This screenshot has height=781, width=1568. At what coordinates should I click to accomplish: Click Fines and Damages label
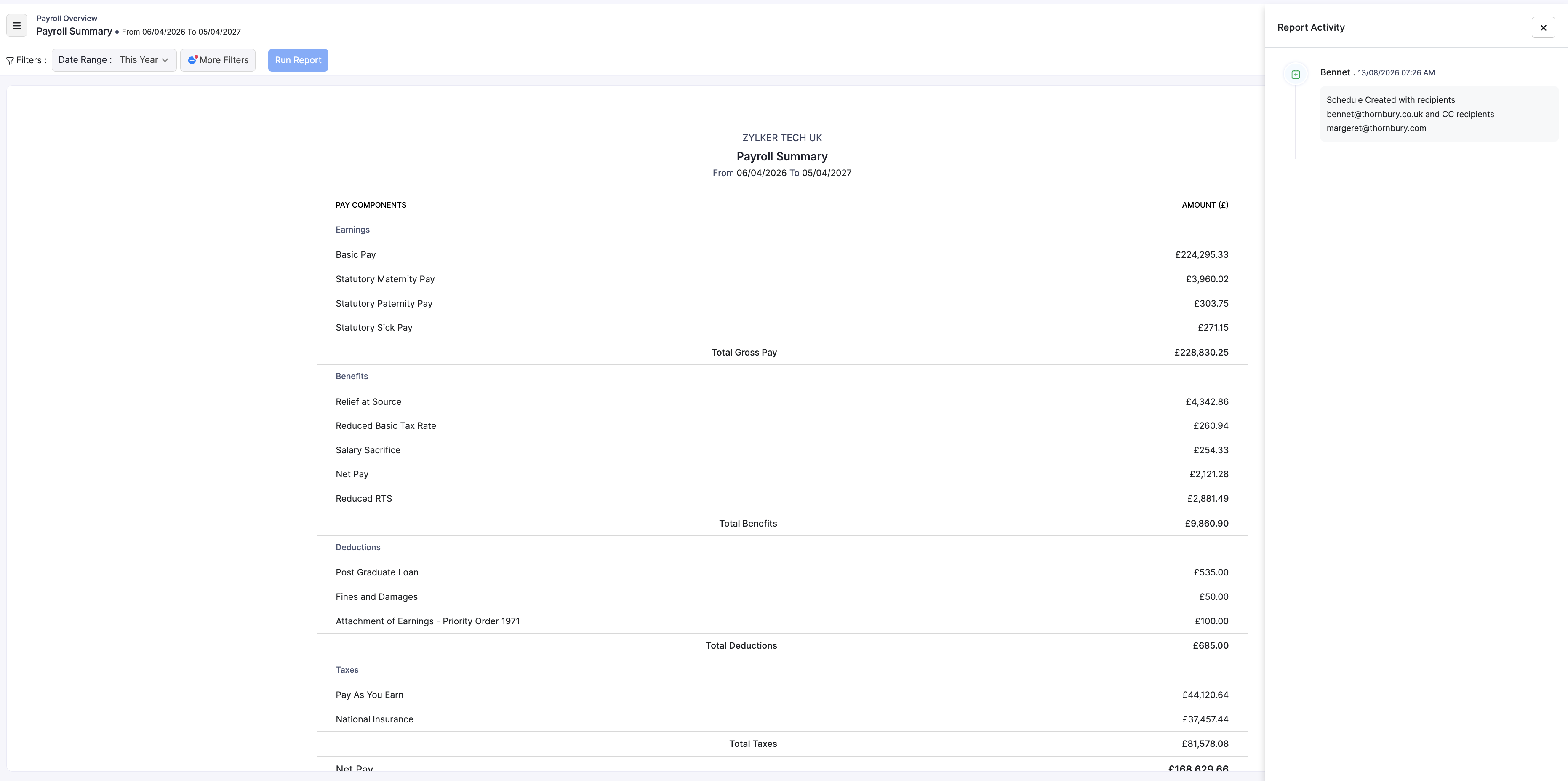pos(377,596)
